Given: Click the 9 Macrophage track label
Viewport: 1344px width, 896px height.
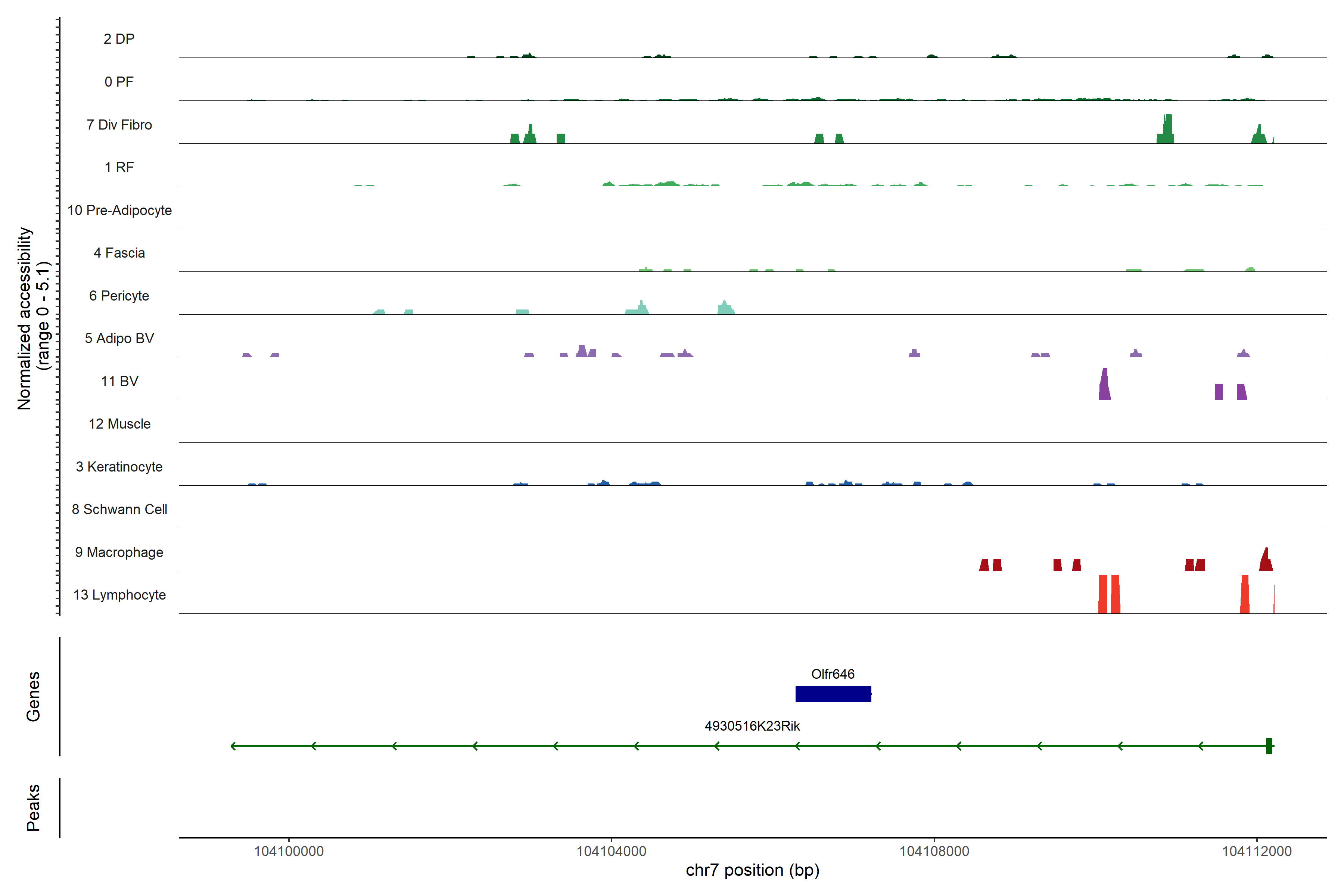Looking at the screenshot, I should [x=119, y=552].
